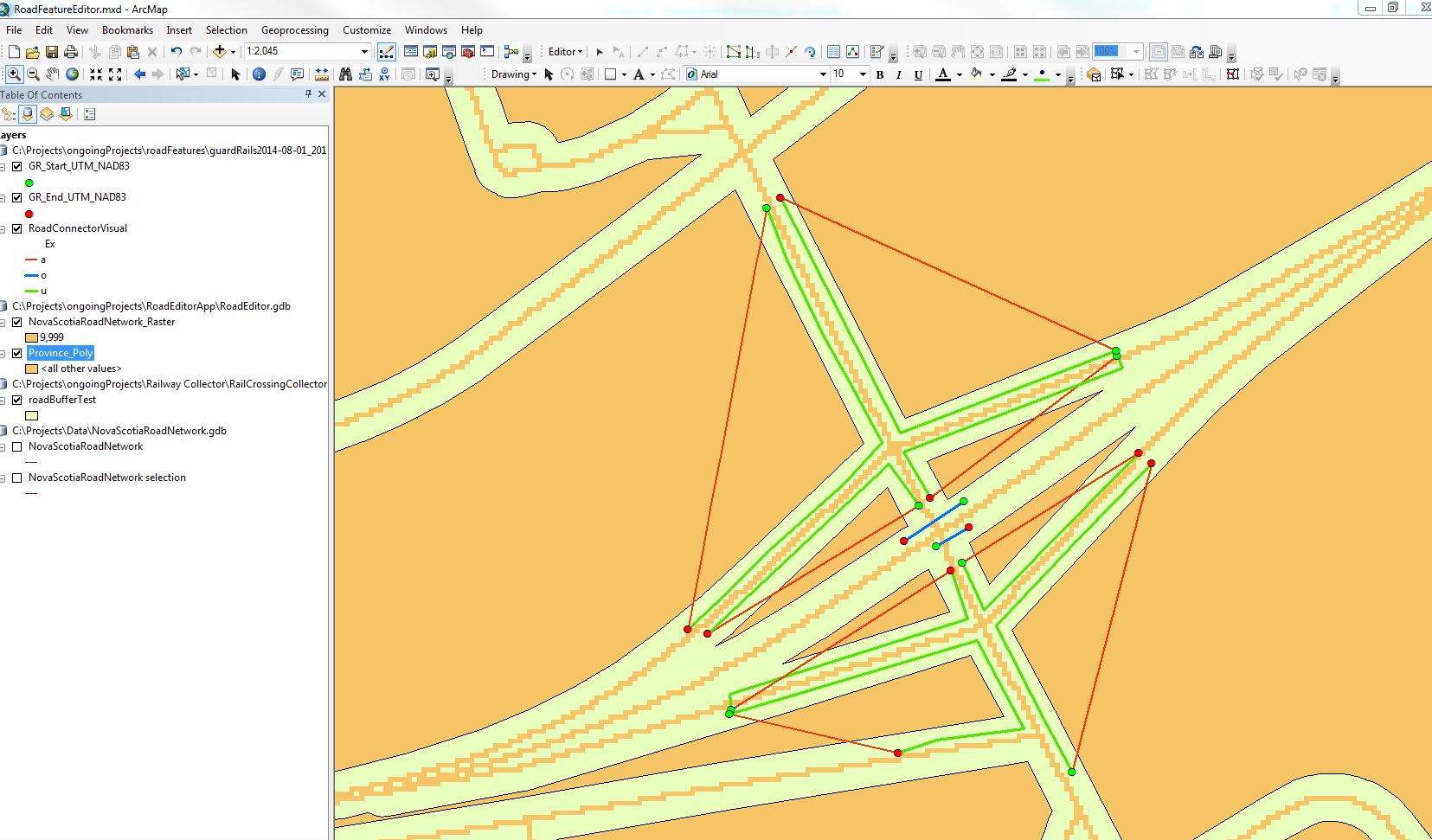The image size is (1432, 840).
Task: Collapse the RoadConnectorVisual layer legend
Action: pyautogui.click(x=3, y=229)
